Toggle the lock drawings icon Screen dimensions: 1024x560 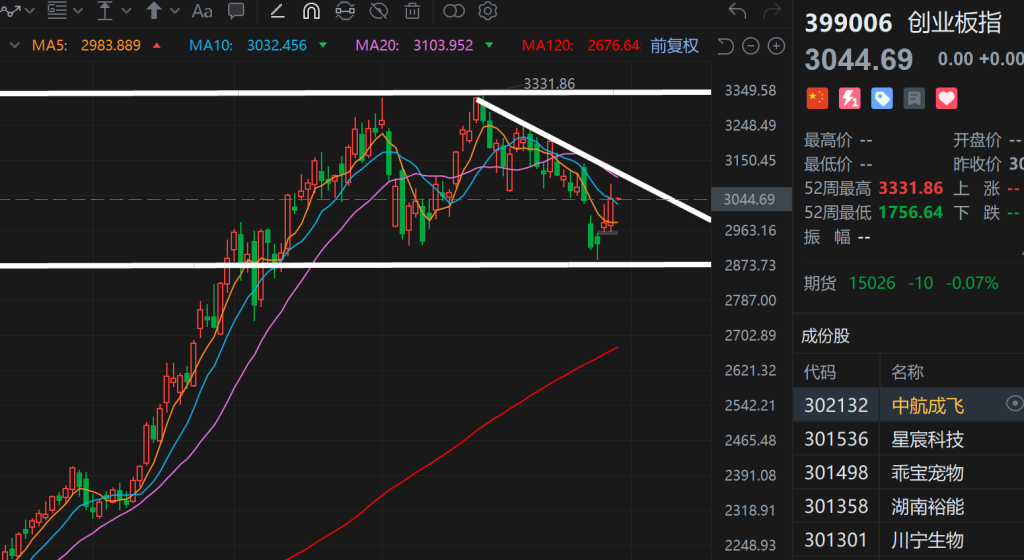pyautogui.click(x=345, y=12)
